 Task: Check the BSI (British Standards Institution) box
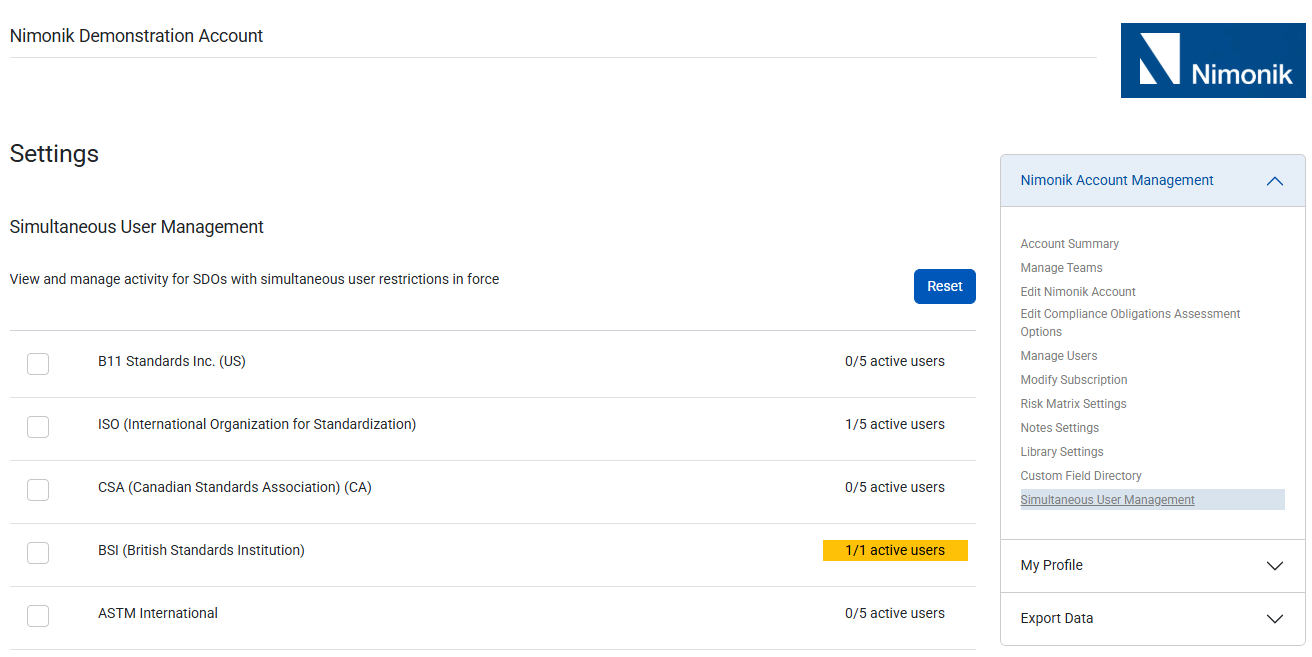point(38,553)
